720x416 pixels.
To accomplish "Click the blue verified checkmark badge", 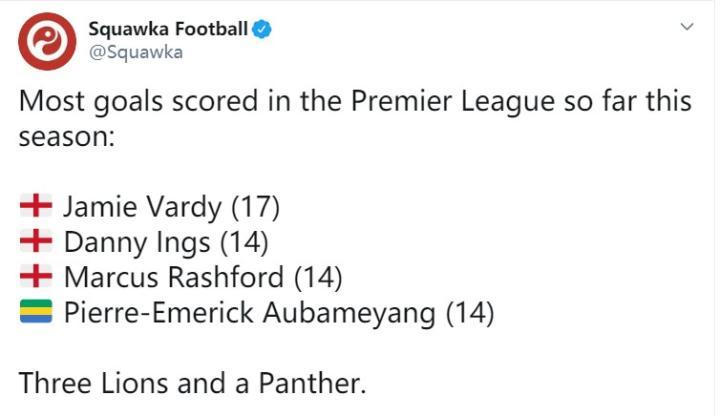I will [x=261, y=30].
